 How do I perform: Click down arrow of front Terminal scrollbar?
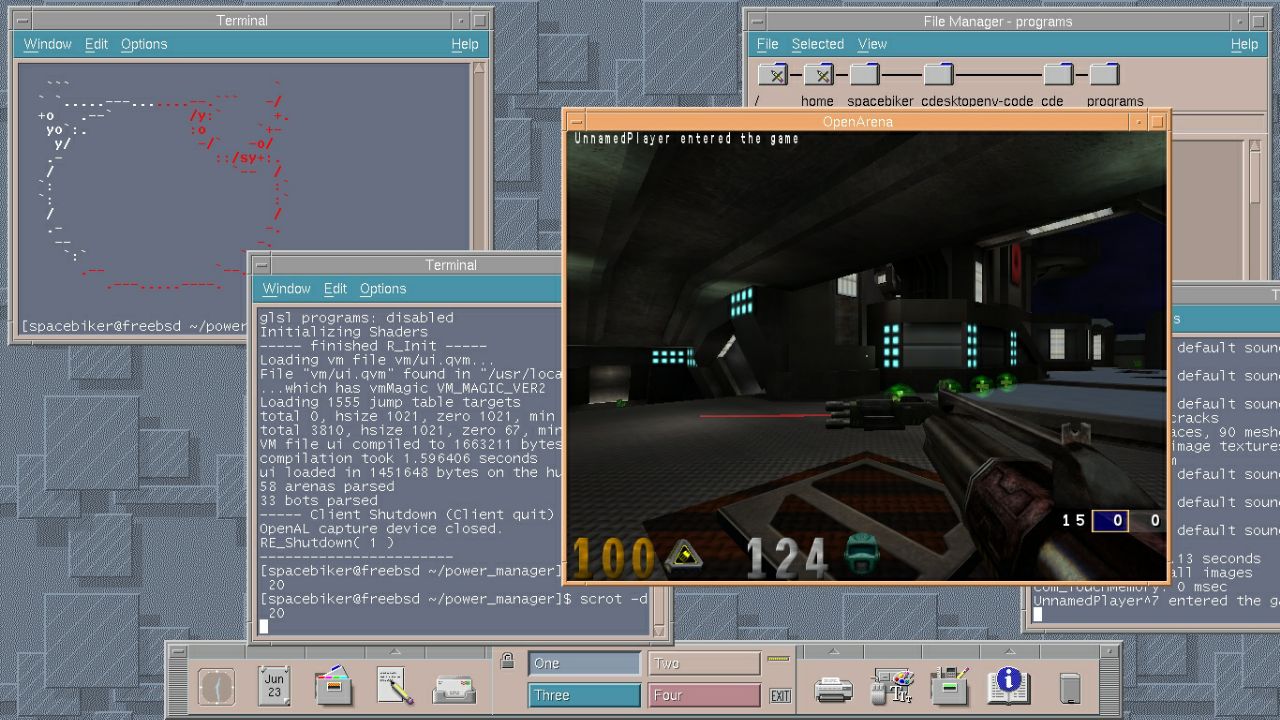660,630
